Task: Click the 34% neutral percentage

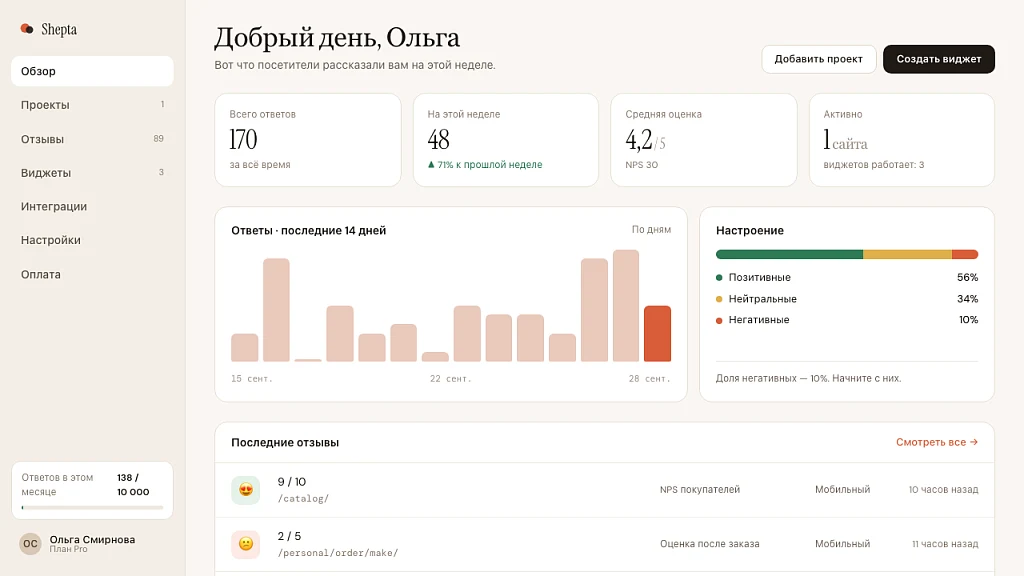Action: pos(967,299)
